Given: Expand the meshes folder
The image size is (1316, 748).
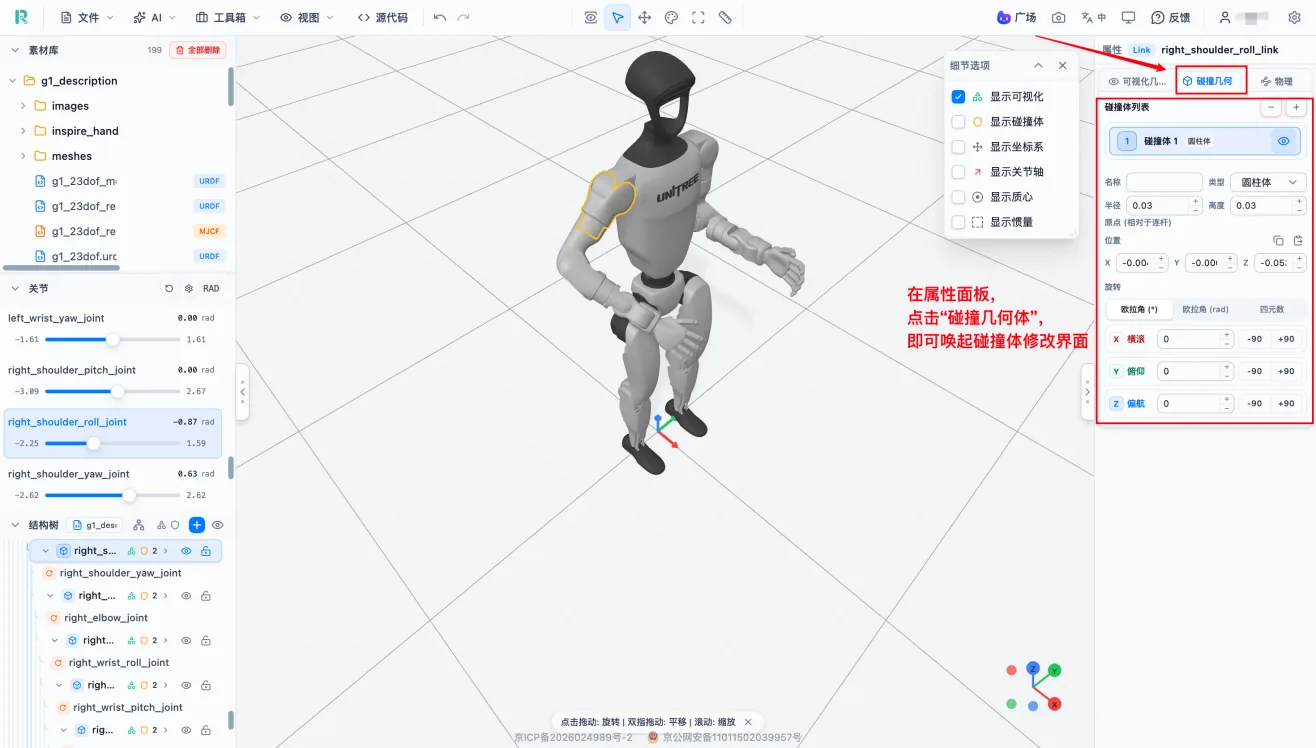Looking at the screenshot, I should point(23,156).
